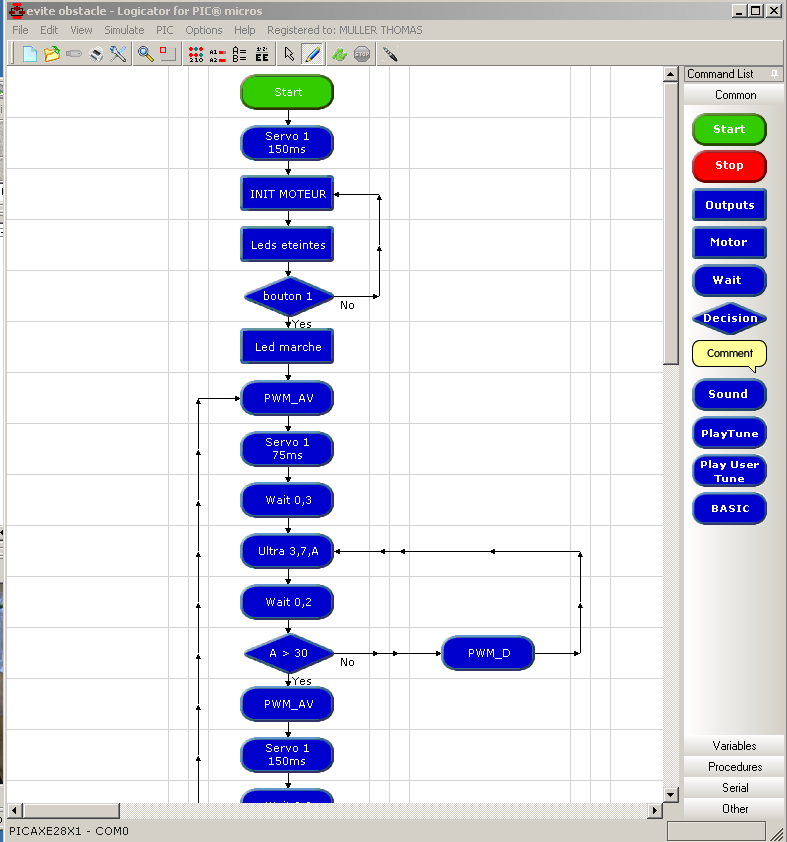
Task: Pick the Decision diamond command
Action: pos(729,318)
